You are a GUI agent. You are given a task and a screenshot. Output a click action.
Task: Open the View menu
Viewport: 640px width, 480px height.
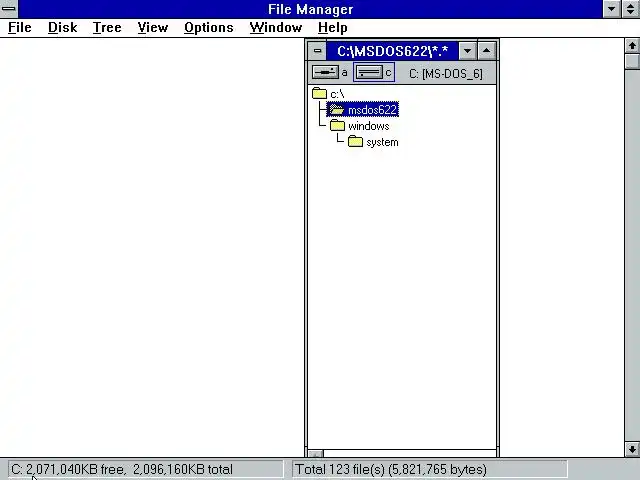tap(153, 28)
